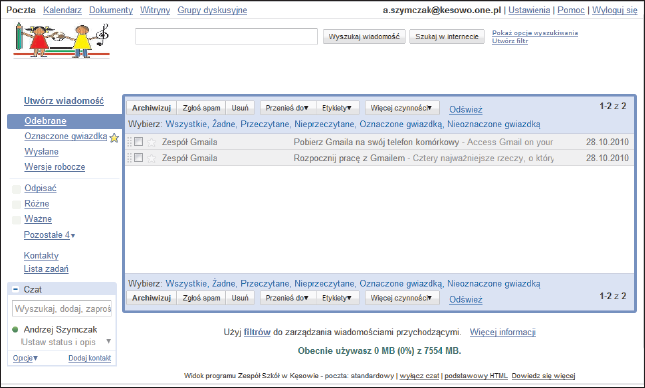This screenshot has height=388, width=645.
Task: Open top 'Przenieś do' dropdown
Action: (x=288, y=108)
